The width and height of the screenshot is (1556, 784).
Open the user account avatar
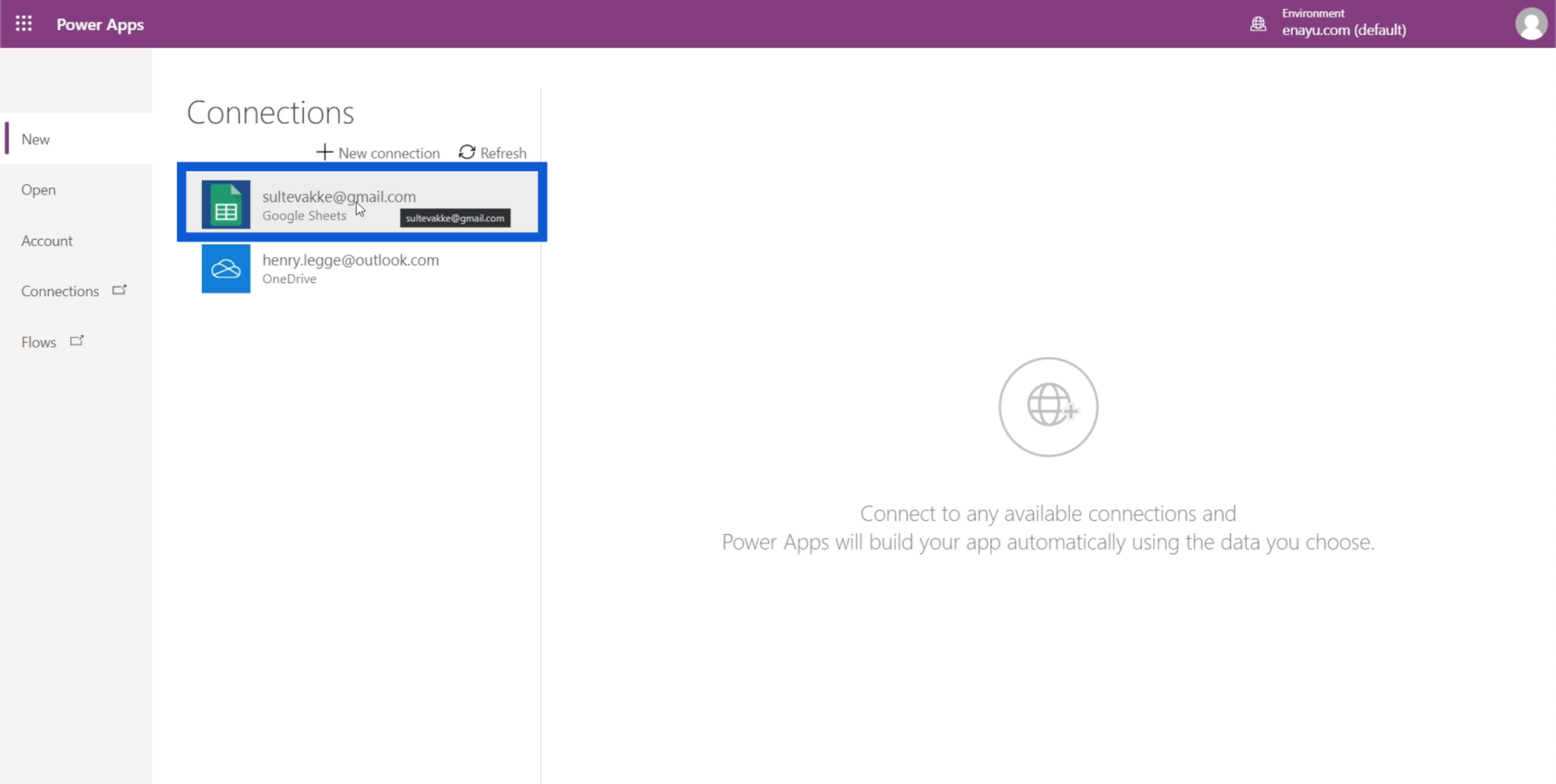point(1531,24)
